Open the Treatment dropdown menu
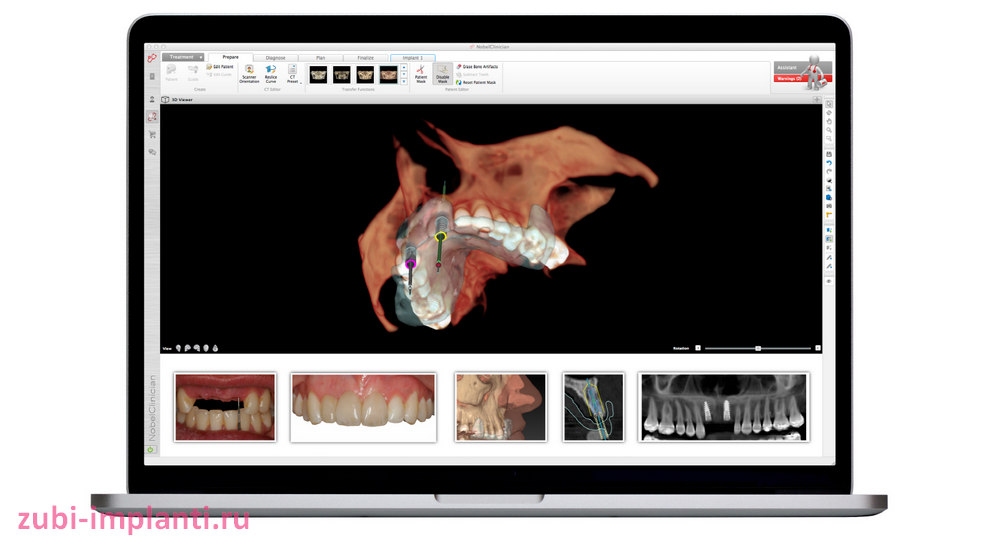 click(184, 57)
